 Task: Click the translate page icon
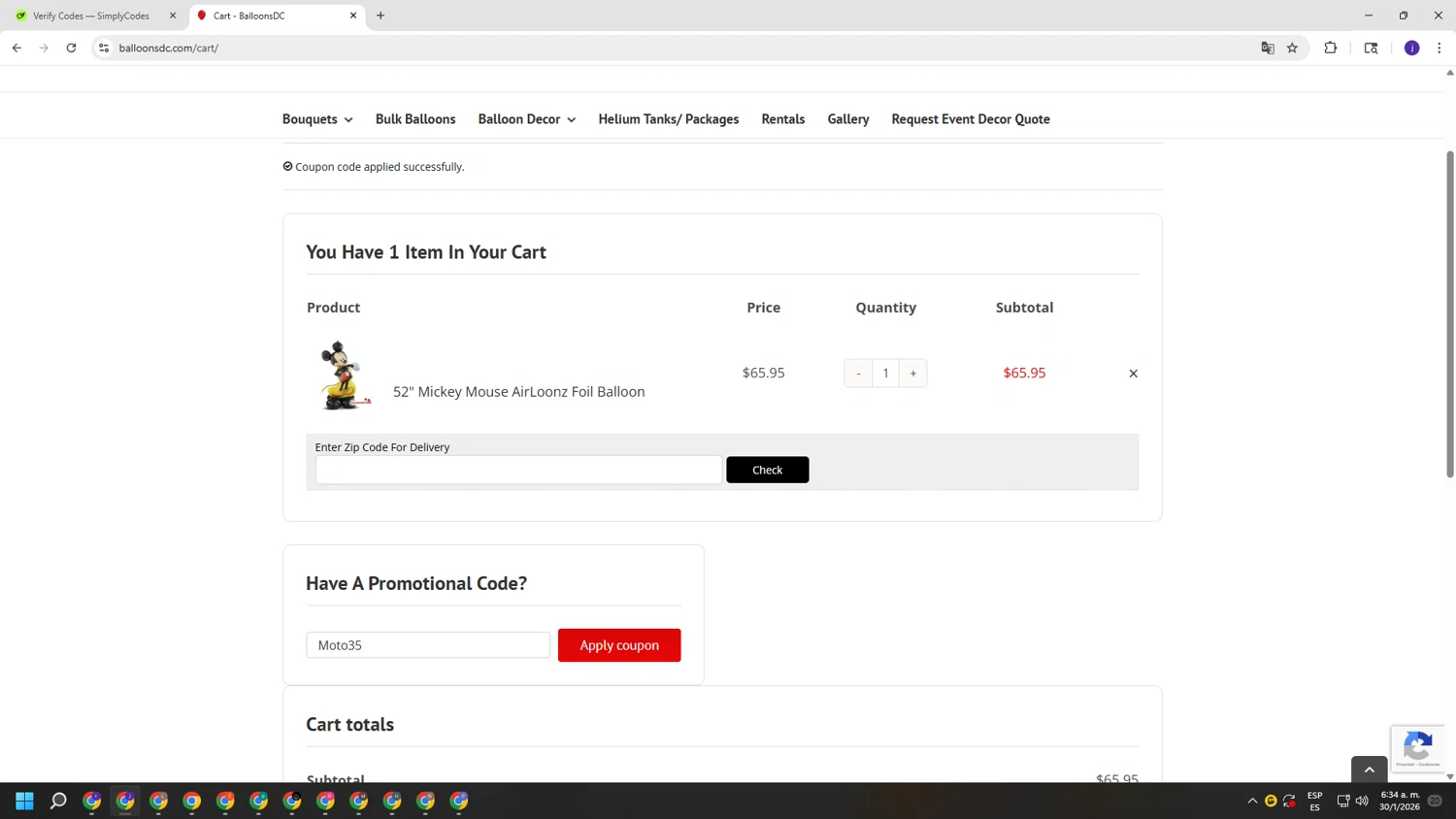(x=1267, y=48)
